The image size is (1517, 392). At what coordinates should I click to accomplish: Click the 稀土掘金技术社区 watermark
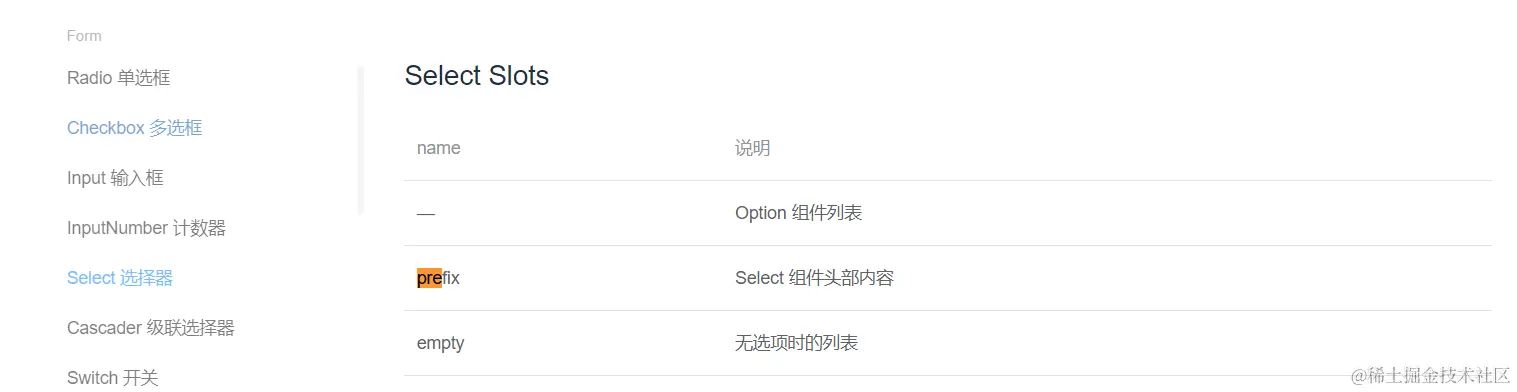tap(1430, 375)
